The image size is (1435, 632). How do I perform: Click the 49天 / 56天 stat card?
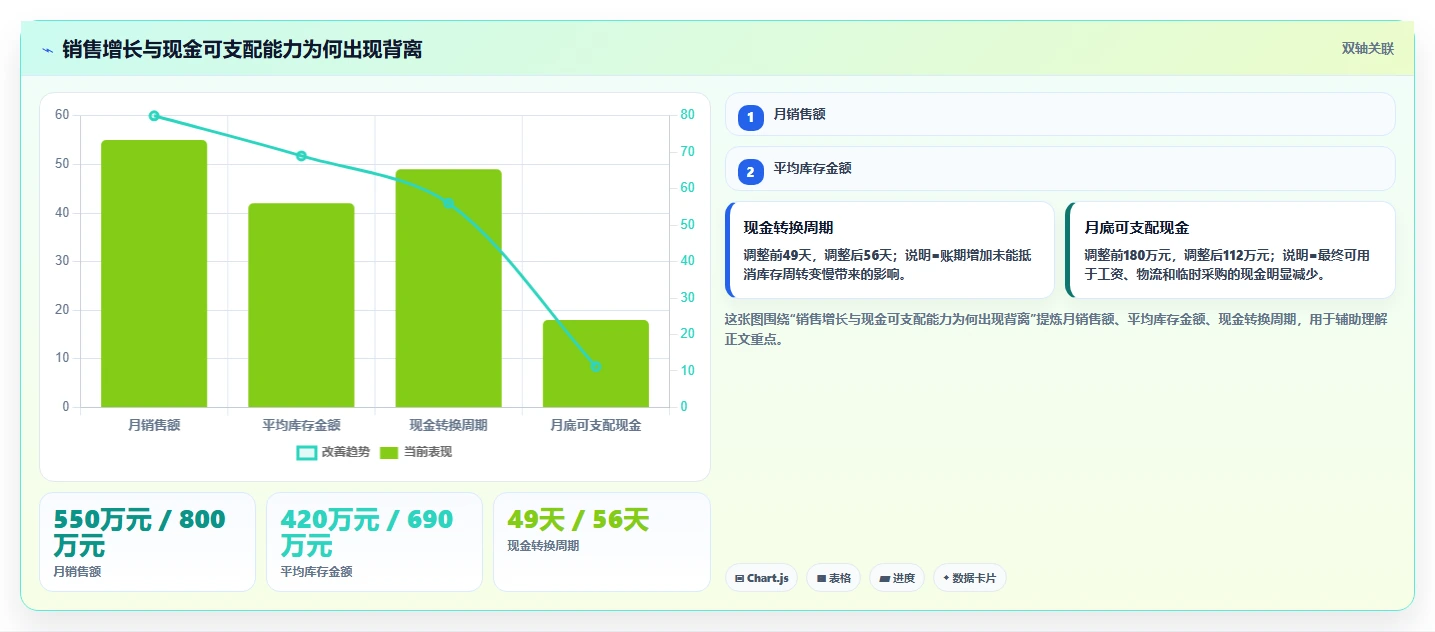pyautogui.click(x=602, y=542)
